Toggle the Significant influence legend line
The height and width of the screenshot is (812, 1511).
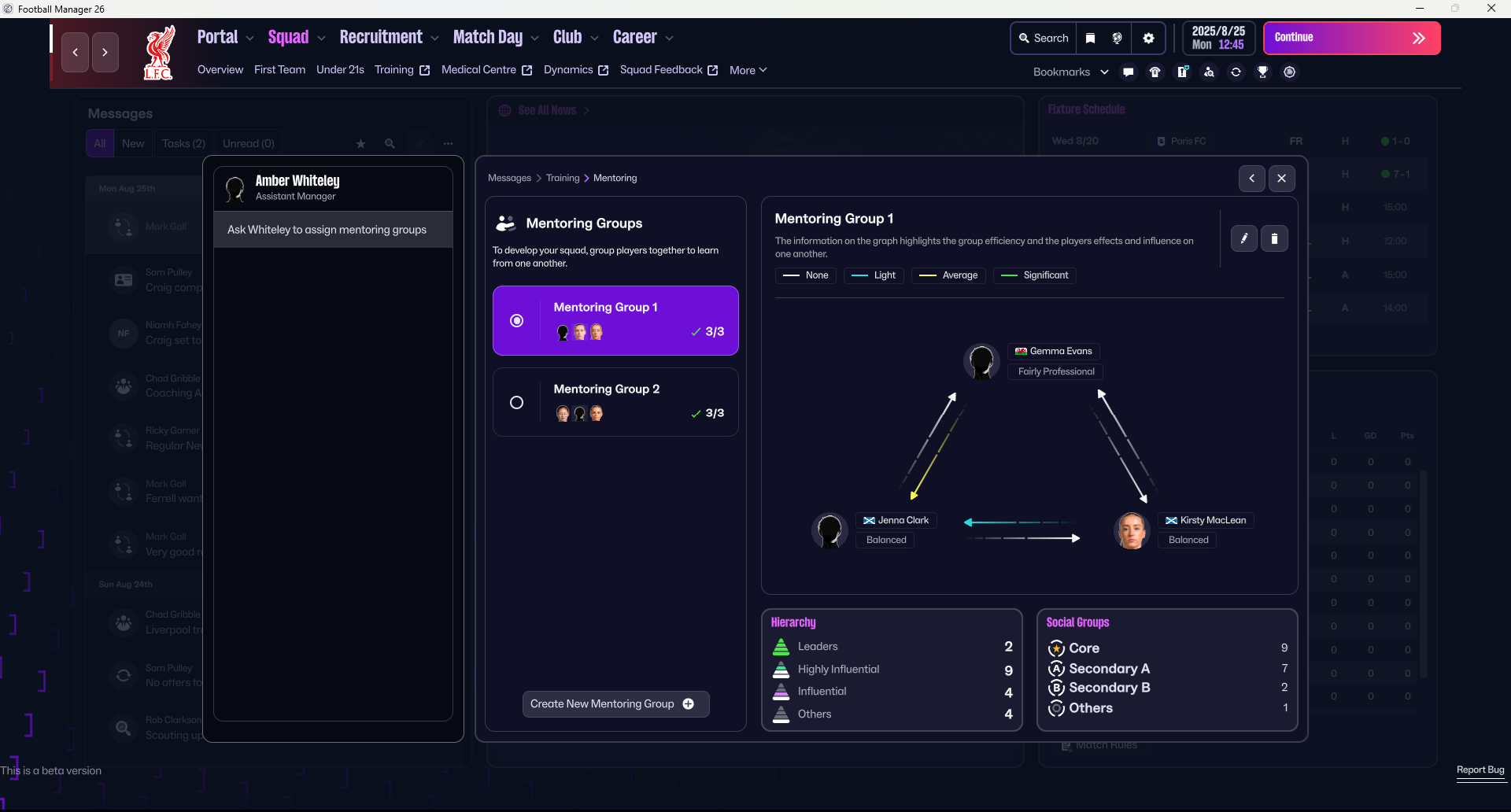tap(1034, 275)
